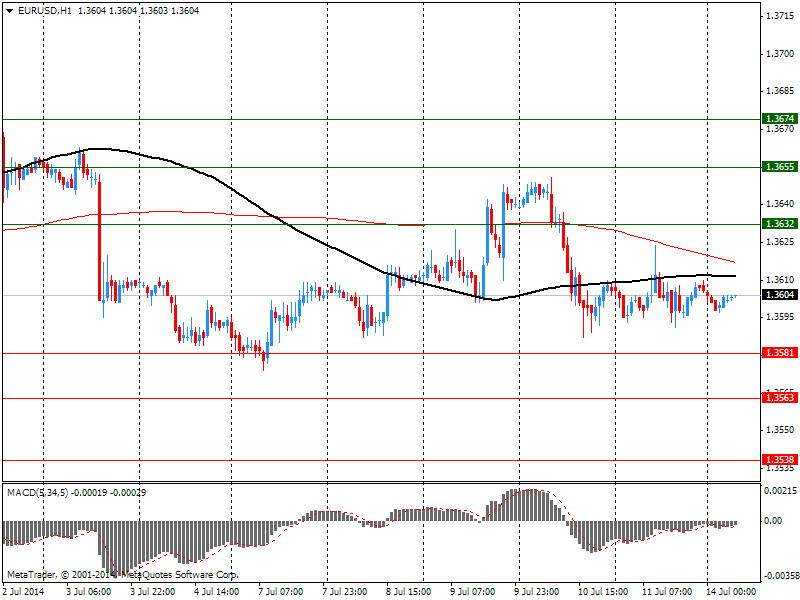Click the 7 Jul 23:00 time axis label
This screenshot has height=600, width=800.
tap(344, 592)
